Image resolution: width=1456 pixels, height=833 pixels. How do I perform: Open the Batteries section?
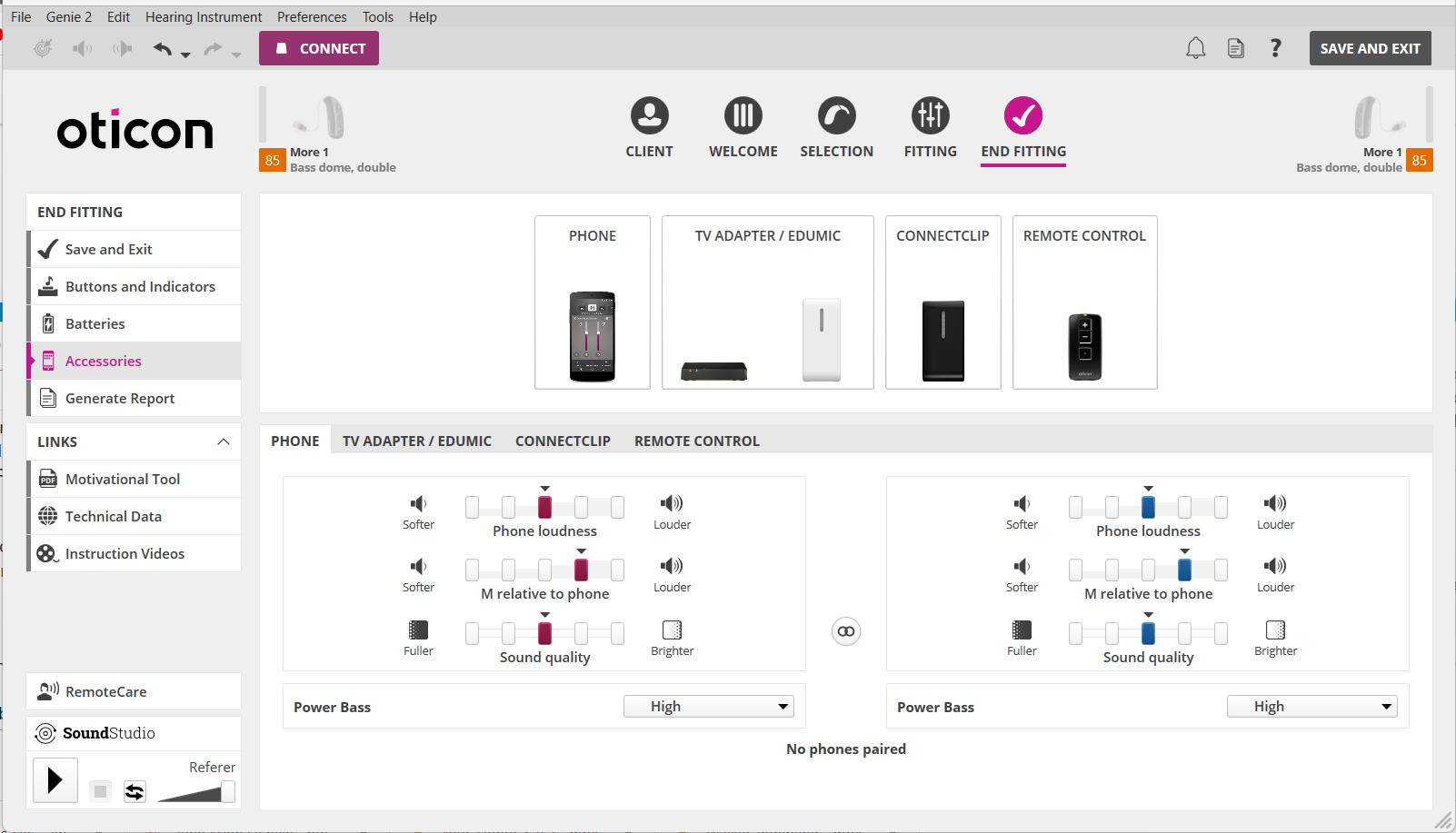(135, 323)
